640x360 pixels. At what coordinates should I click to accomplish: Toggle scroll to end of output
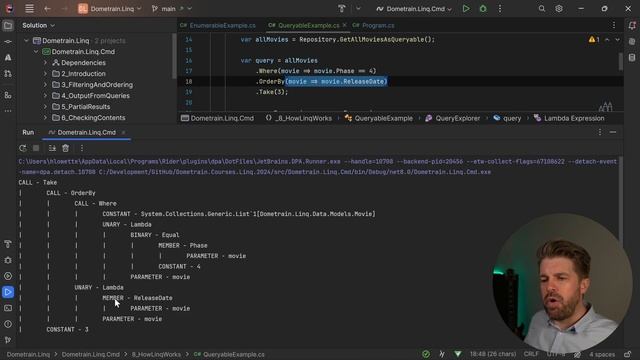(x=52, y=148)
